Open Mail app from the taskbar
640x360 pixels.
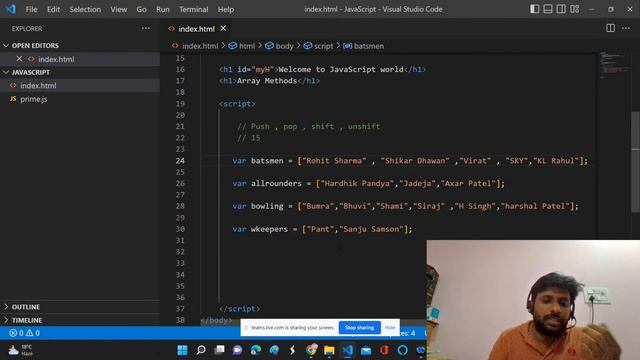[366, 350]
